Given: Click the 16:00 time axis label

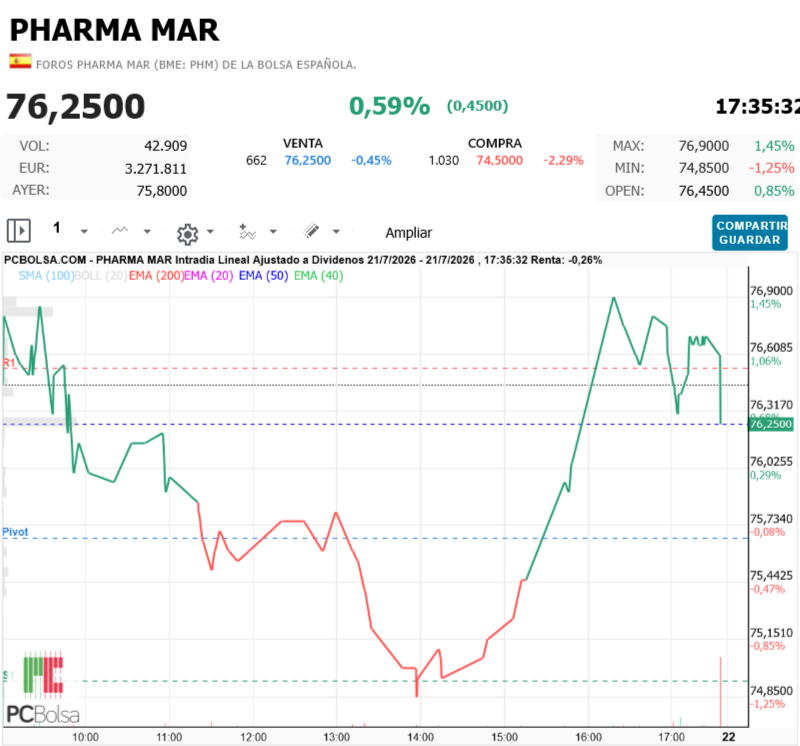Looking at the screenshot, I should point(588,737).
